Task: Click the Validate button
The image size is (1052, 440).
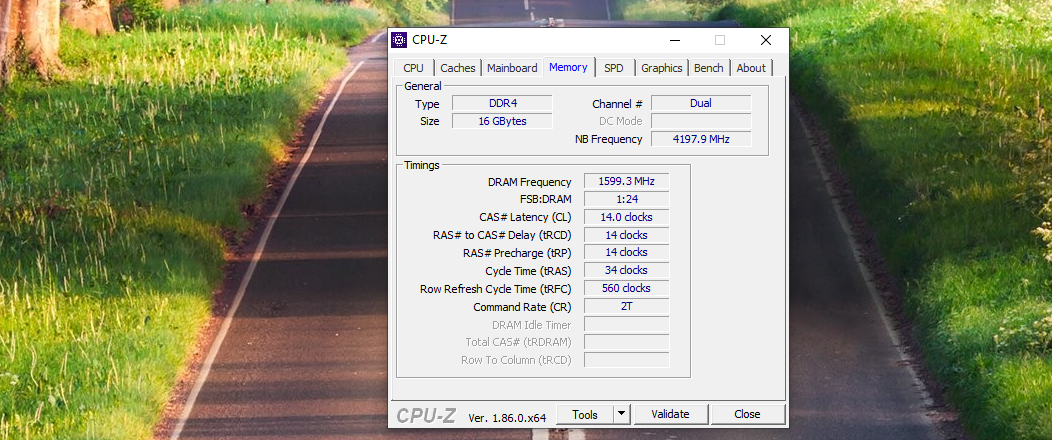Action: [670, 415]
